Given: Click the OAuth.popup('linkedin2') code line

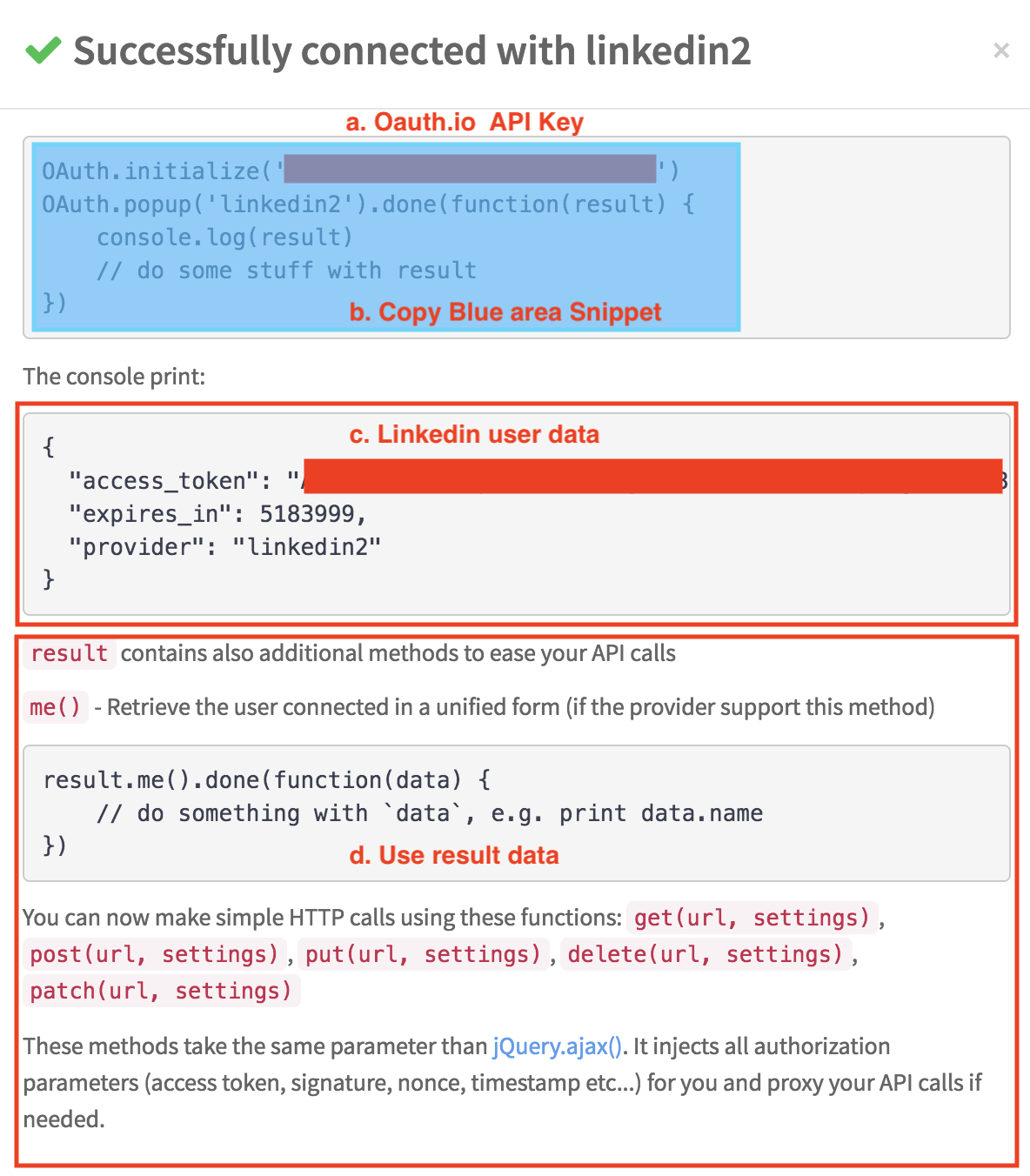Looking at the screenshot, I should [368, 204].
